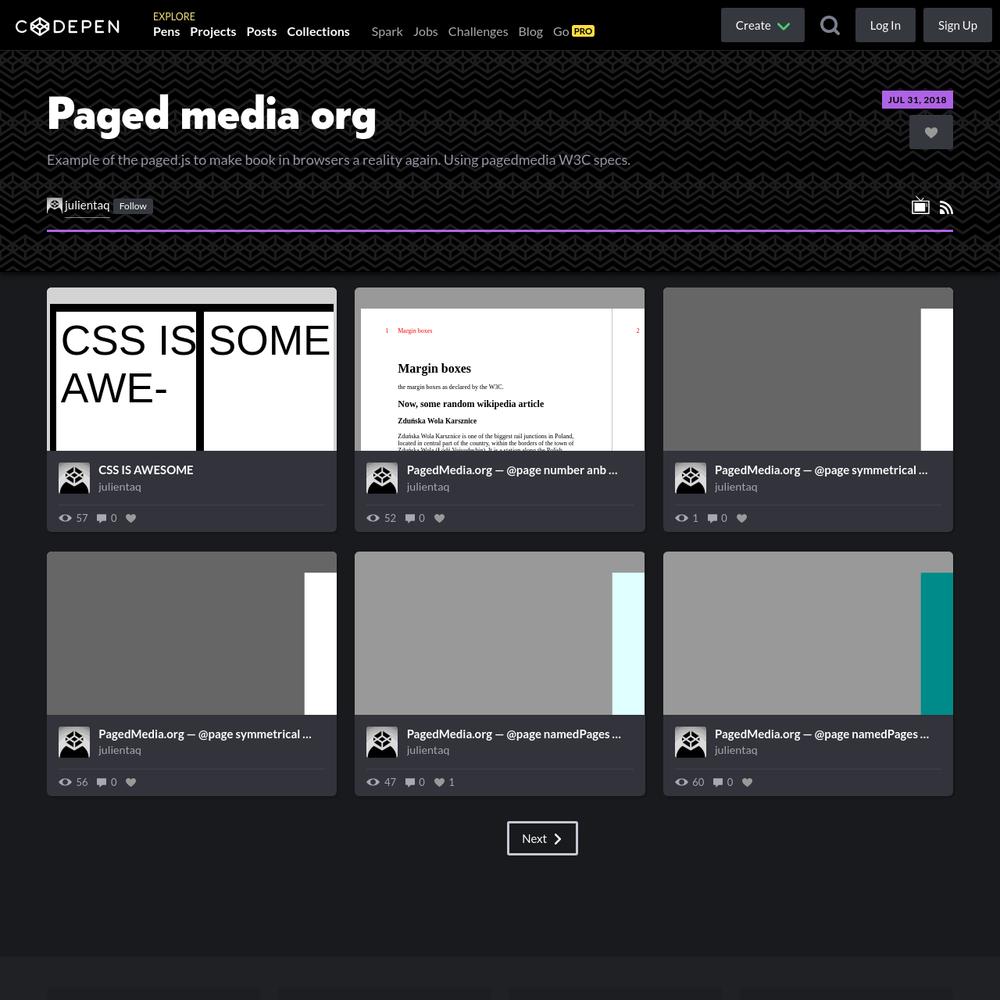Screen dimensions: 1000x1000
Task: Click avatar on @page number anb card
Action: tap(382, 478)
